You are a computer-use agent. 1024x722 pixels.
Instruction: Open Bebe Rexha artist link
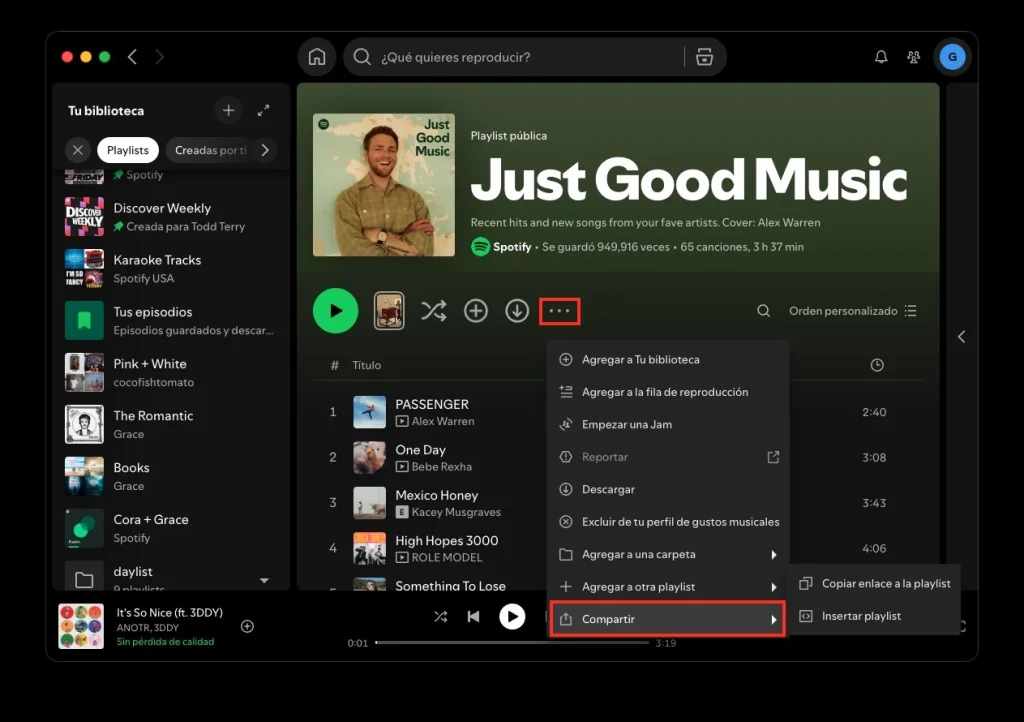[x=441, y=467]
